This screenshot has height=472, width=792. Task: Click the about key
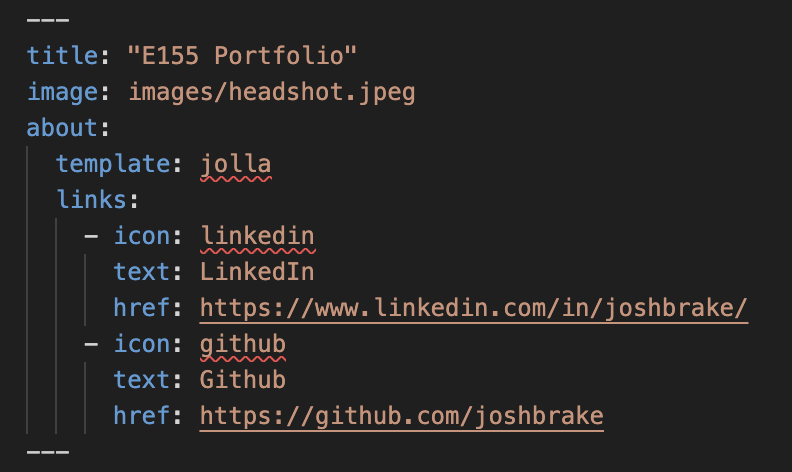coord(62,128)
